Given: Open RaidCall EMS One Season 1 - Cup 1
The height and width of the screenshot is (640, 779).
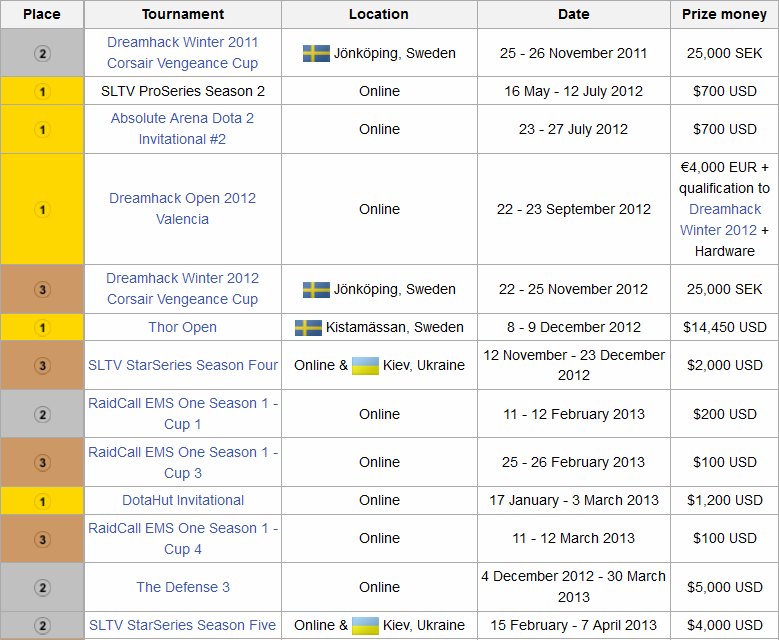Looking at the screenshot, I should [x=183, y=413].
